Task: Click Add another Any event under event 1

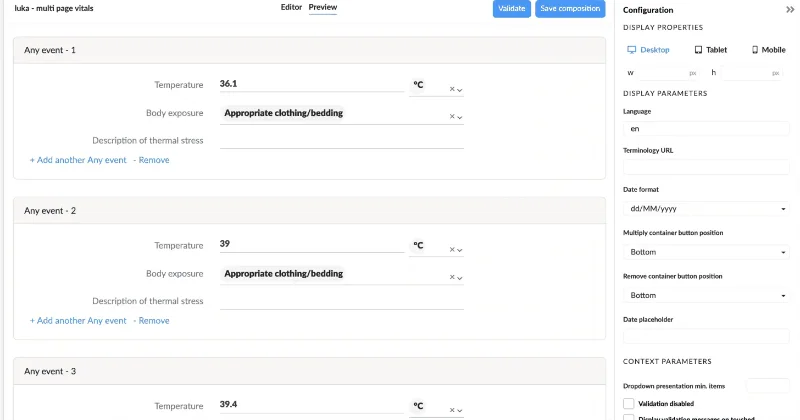Action: coord(78,160)
